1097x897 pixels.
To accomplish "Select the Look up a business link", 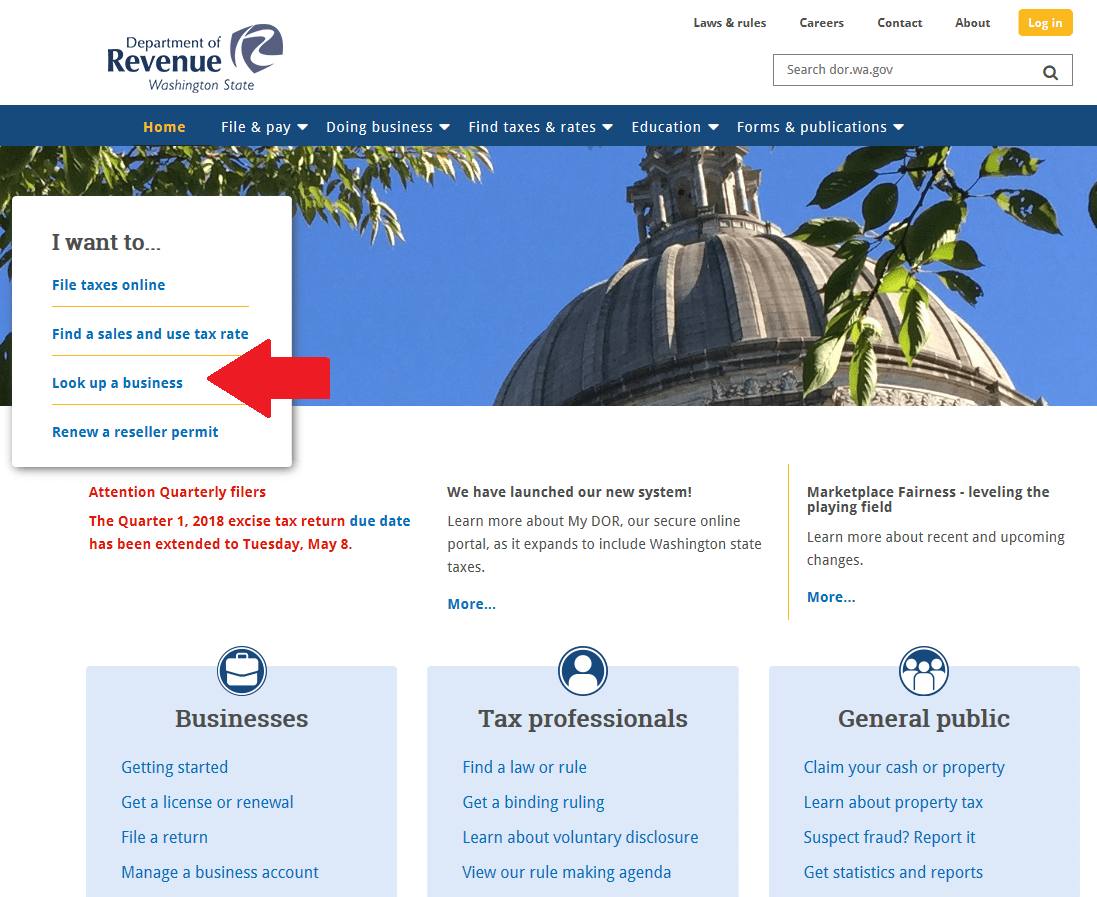I will pyautogui.click(x=117, y=383).
